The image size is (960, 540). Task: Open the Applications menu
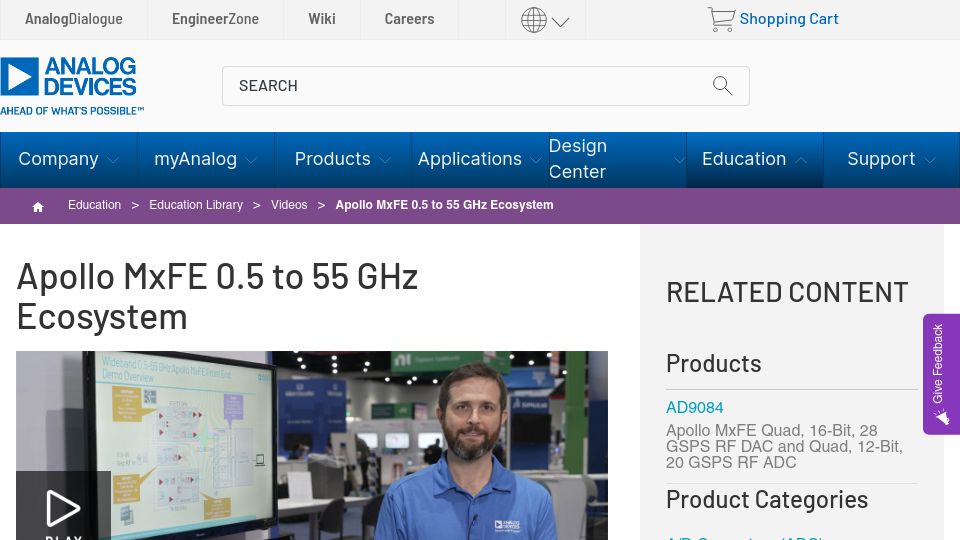(x=470, y=159)
